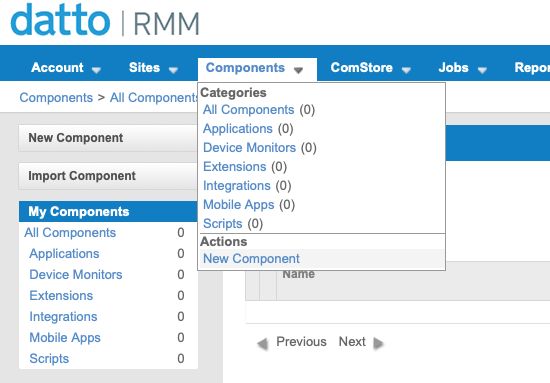Click the Import Component button

tap(108, 176)
